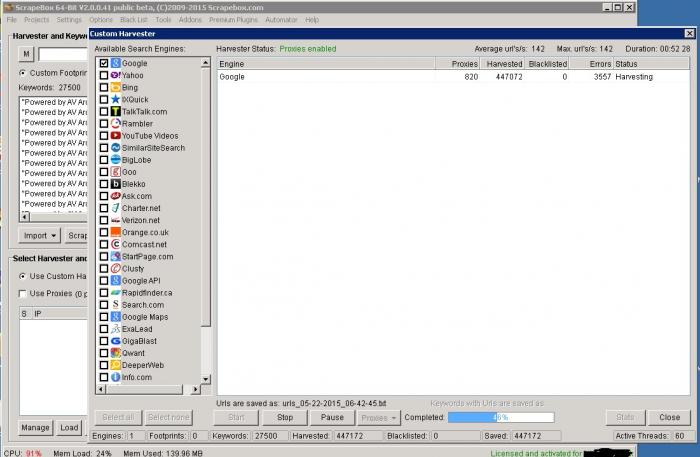Click the Yahoo engine icon
Screen dimensions: 700x457
[116, 75]
